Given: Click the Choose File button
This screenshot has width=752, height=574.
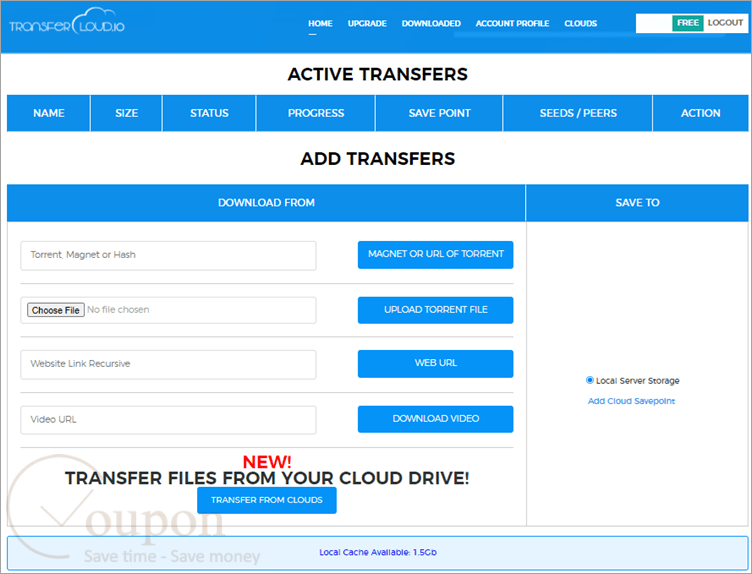Looking at the screenshot, I should [x=56, y=310].
